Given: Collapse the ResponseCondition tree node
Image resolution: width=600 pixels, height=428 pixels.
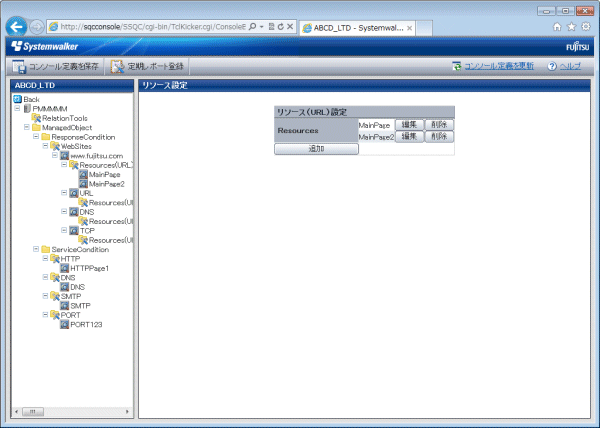Looking at the screenshot, I should point(36,136).
